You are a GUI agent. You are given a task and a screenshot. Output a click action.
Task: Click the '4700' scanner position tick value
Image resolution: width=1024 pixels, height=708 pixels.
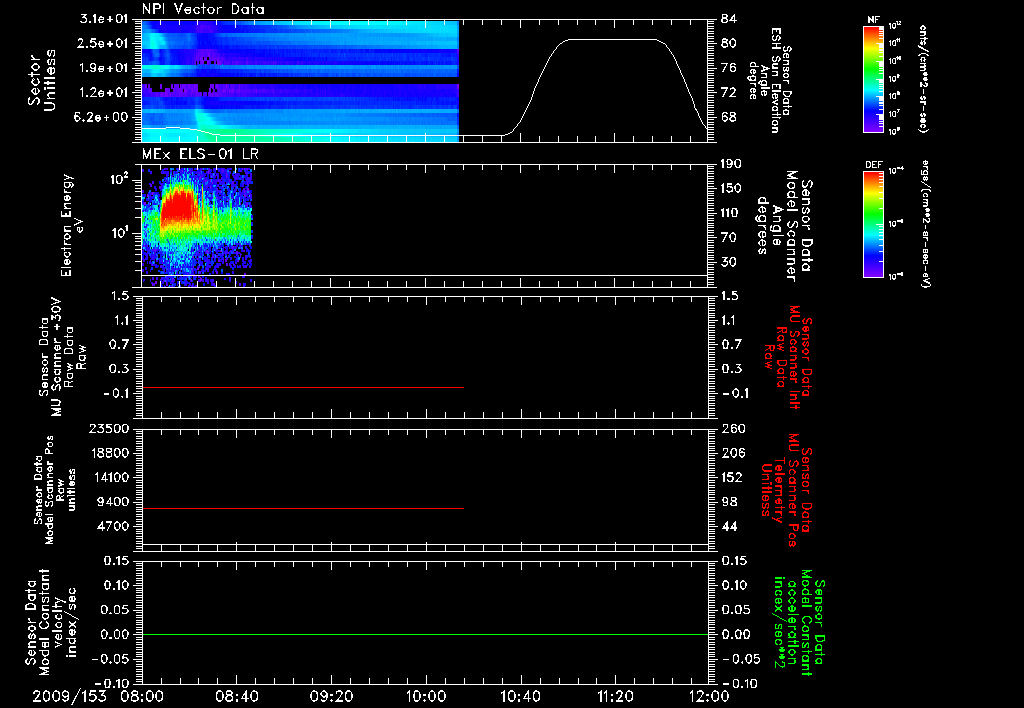113,526
